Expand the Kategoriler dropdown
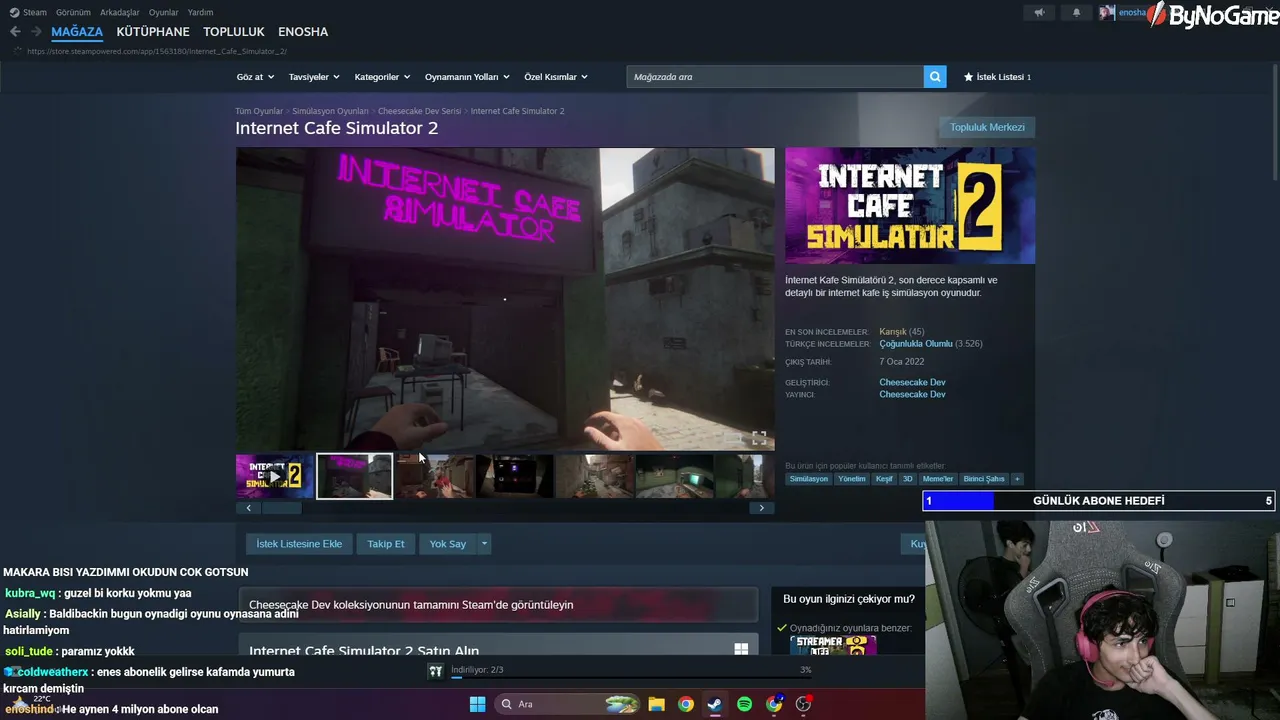Viewport: 1280px width, 720px height. 382,77
